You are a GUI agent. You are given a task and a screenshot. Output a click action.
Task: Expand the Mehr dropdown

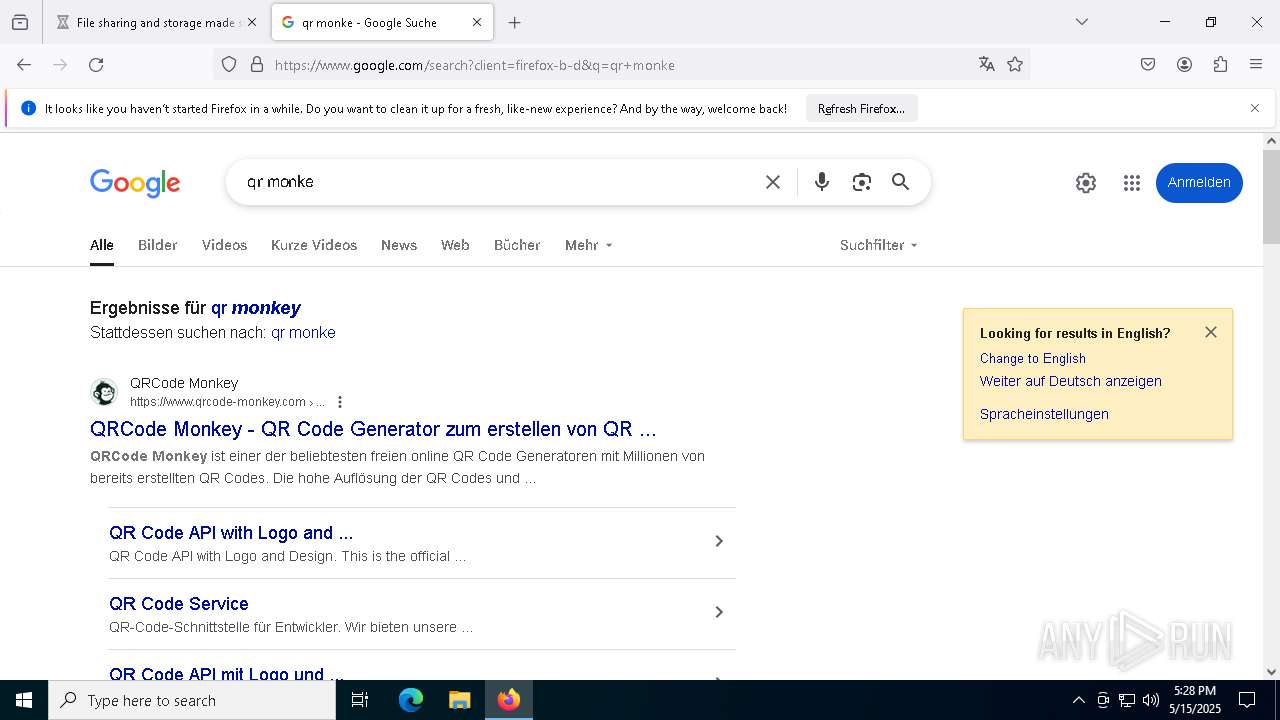(588, 245)
